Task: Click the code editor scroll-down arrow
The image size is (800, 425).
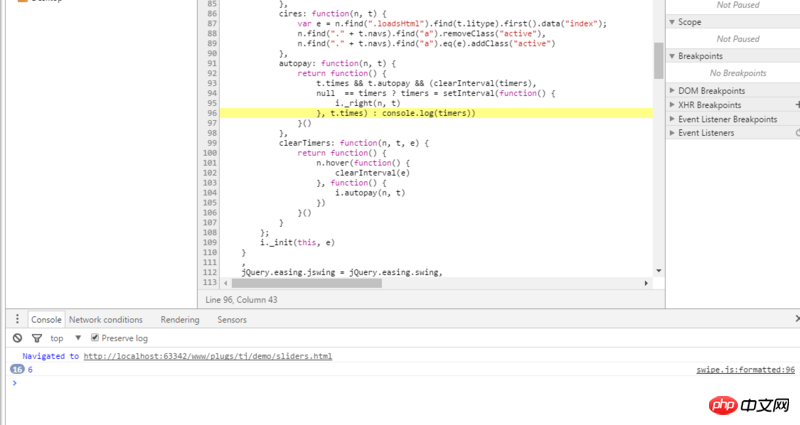Action: point(658,271)
